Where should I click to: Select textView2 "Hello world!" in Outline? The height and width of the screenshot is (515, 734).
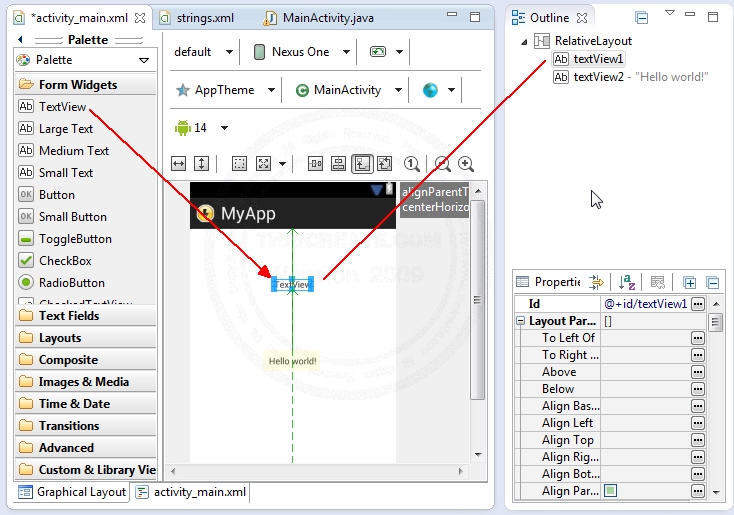(x=630, y=77)
